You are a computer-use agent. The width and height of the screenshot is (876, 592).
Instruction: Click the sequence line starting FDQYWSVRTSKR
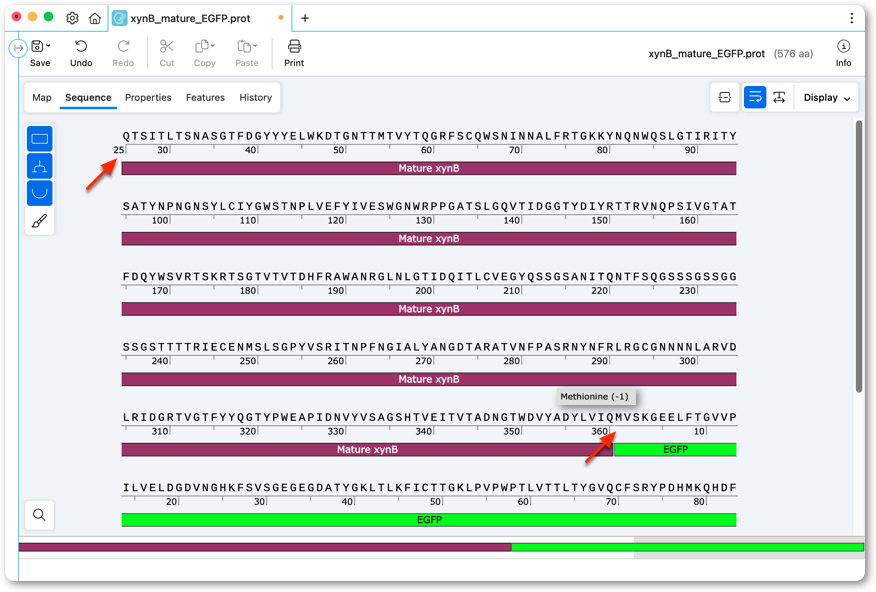430,276
